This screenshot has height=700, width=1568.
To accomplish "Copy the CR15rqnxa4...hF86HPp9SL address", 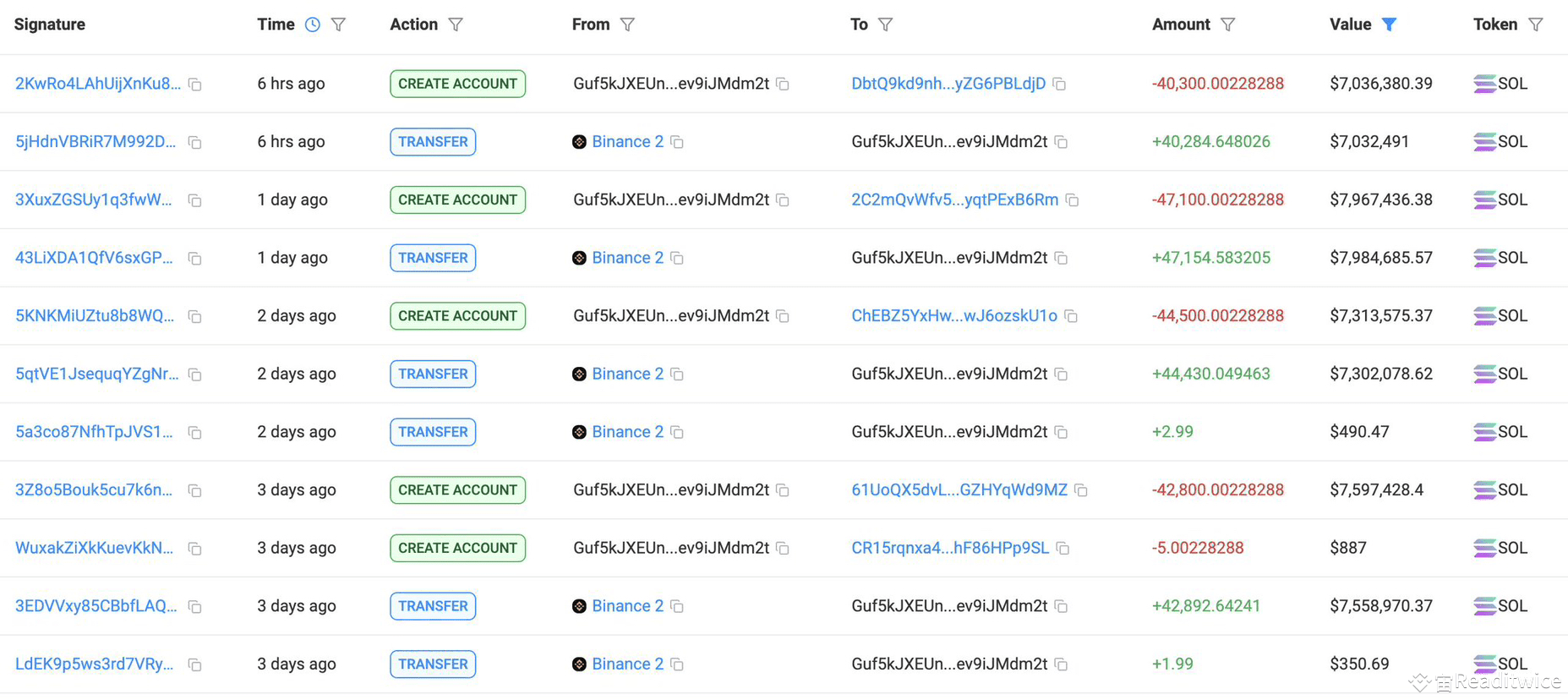I will [1063, 549].
